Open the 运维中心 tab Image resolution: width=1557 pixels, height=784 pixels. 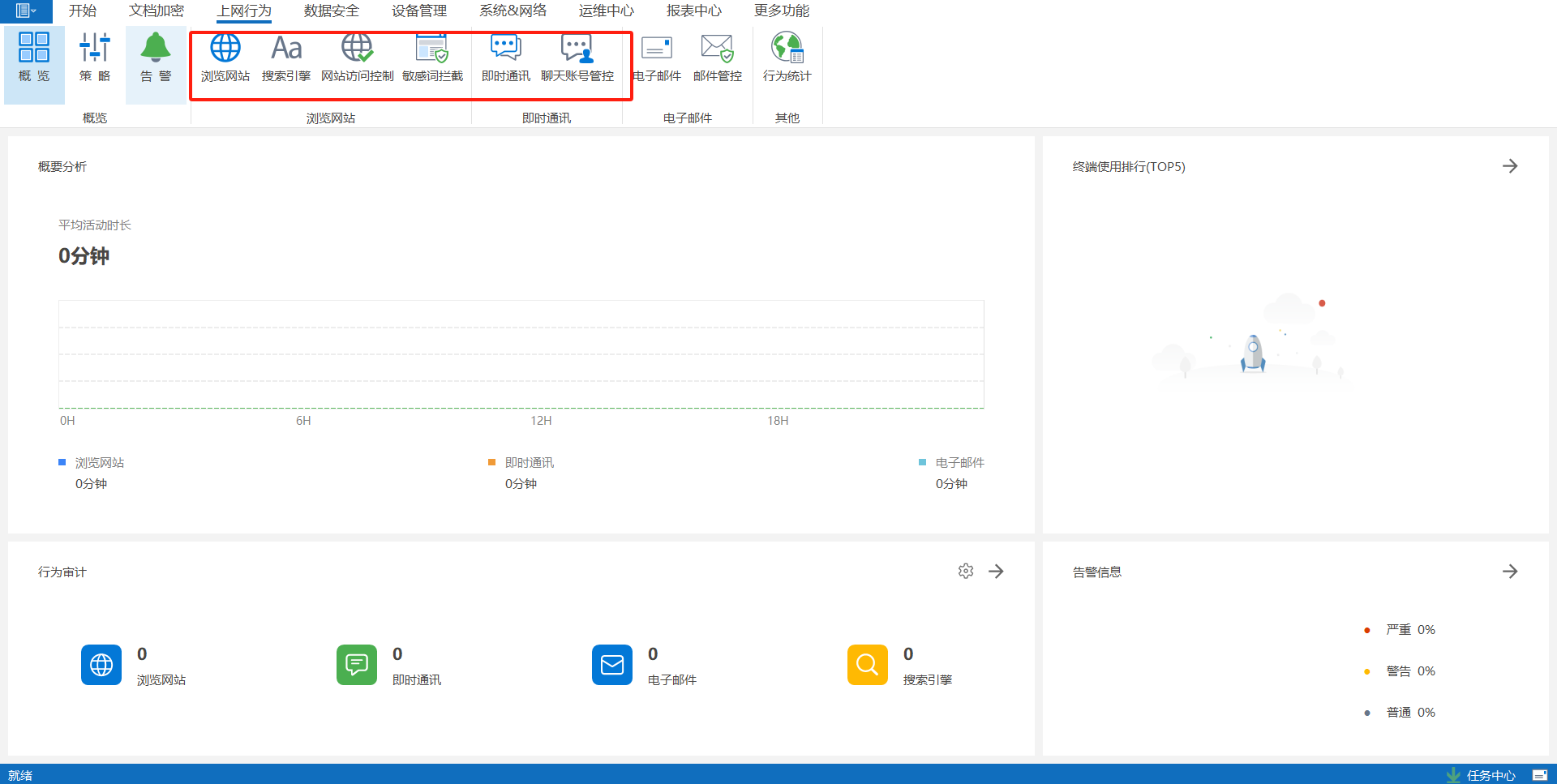[x=606, y=11]
